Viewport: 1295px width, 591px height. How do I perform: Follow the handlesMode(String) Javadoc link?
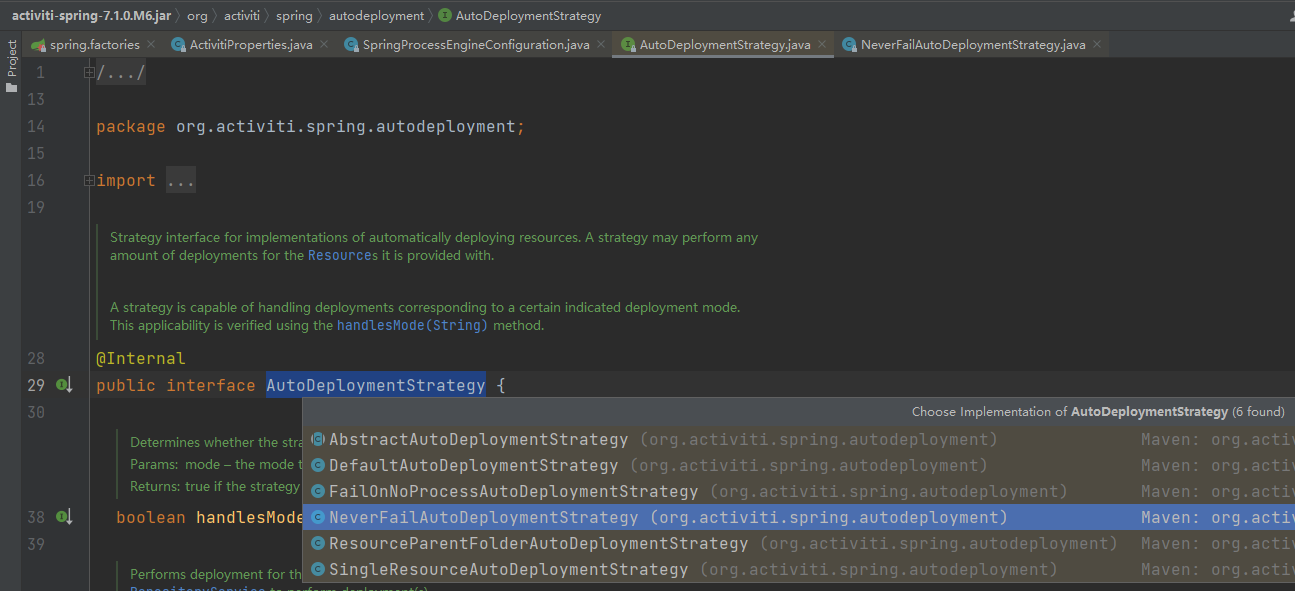412,325
